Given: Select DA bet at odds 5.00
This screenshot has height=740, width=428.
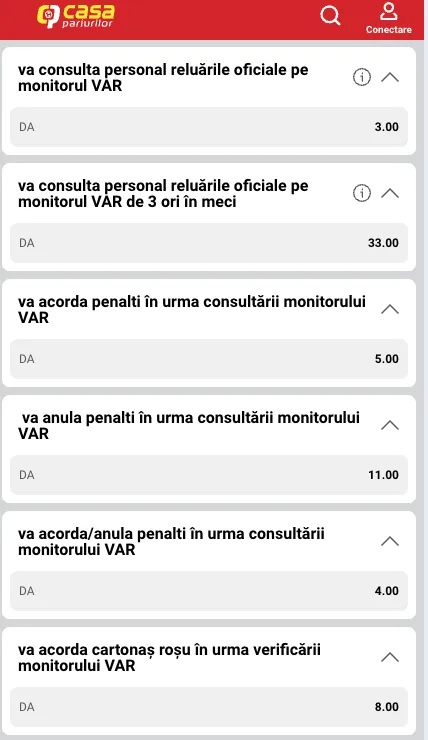Looking at the screenshot, I should pos(209,359).
